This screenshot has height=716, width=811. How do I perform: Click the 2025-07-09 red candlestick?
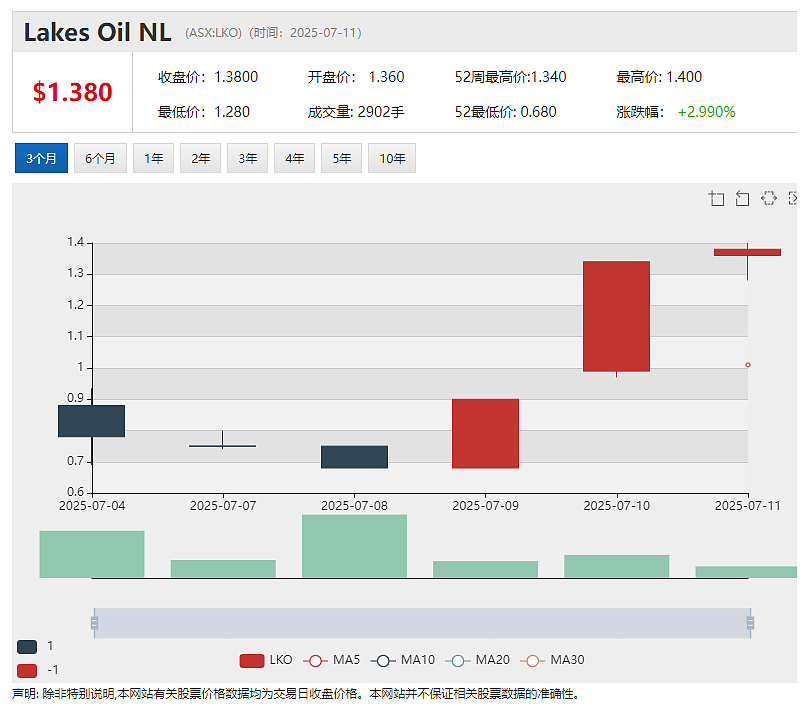point(485,434)
